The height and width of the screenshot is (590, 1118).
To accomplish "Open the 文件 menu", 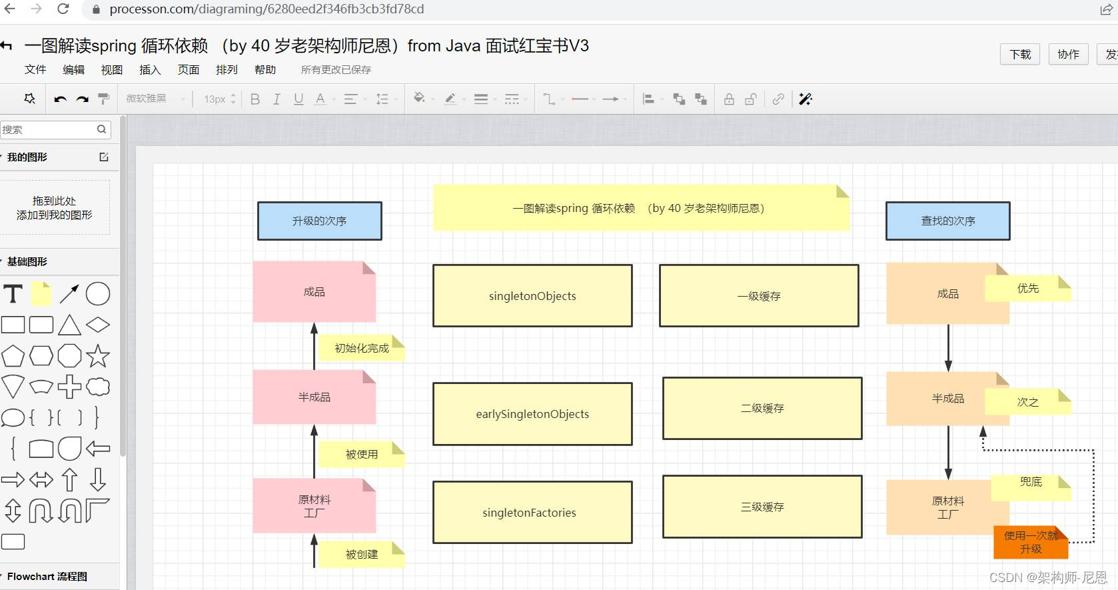I will click(35, 69).
